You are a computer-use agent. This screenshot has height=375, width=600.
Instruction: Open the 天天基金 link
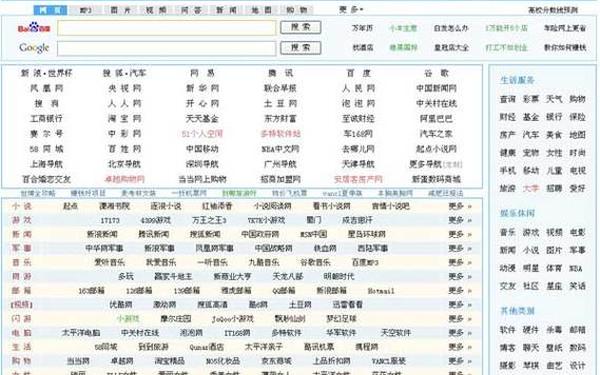pos(202,119)
